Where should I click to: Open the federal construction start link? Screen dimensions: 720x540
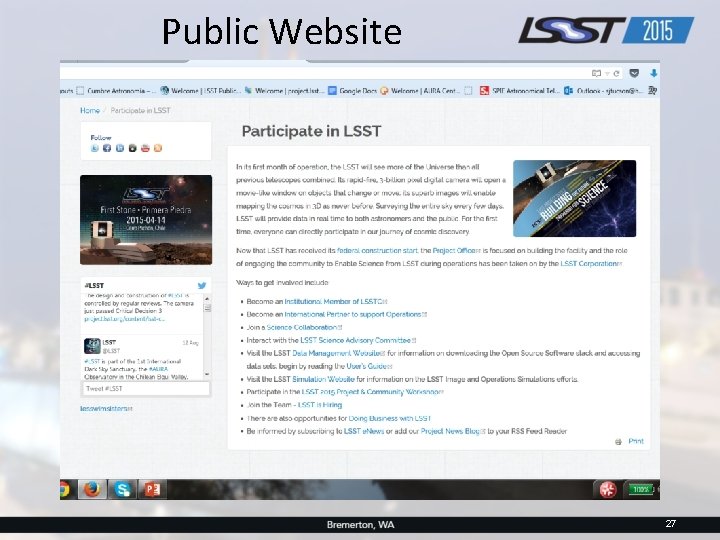[377, 251]
